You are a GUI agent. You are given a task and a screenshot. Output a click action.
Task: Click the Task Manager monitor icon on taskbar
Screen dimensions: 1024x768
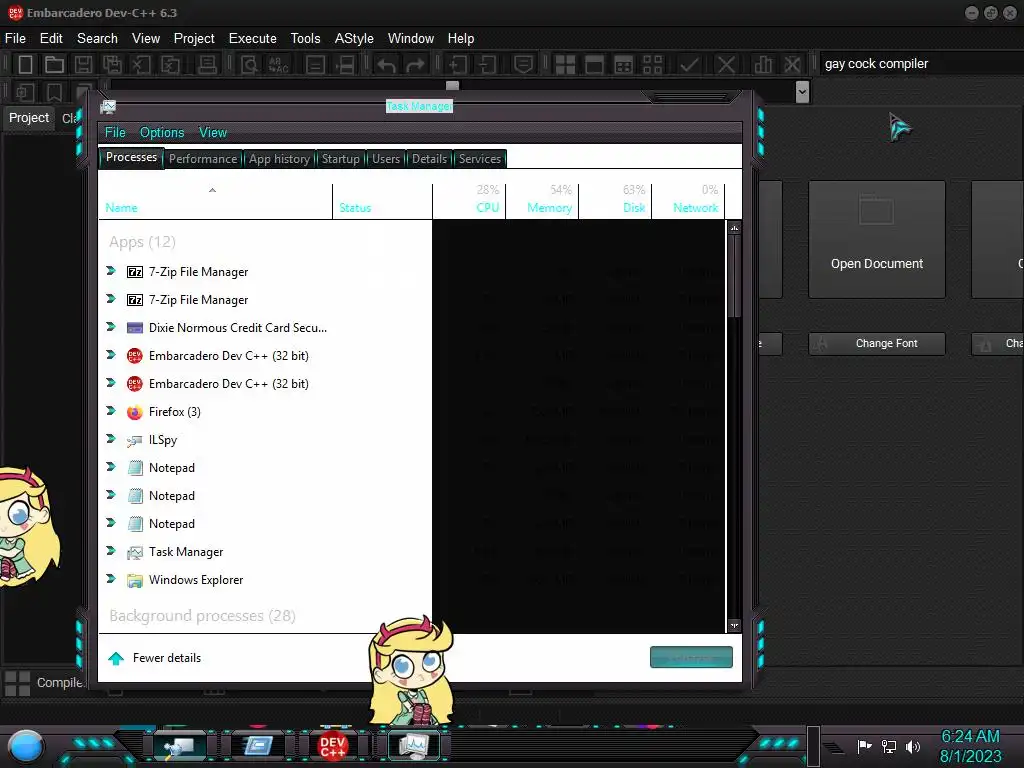coord(413,745)
